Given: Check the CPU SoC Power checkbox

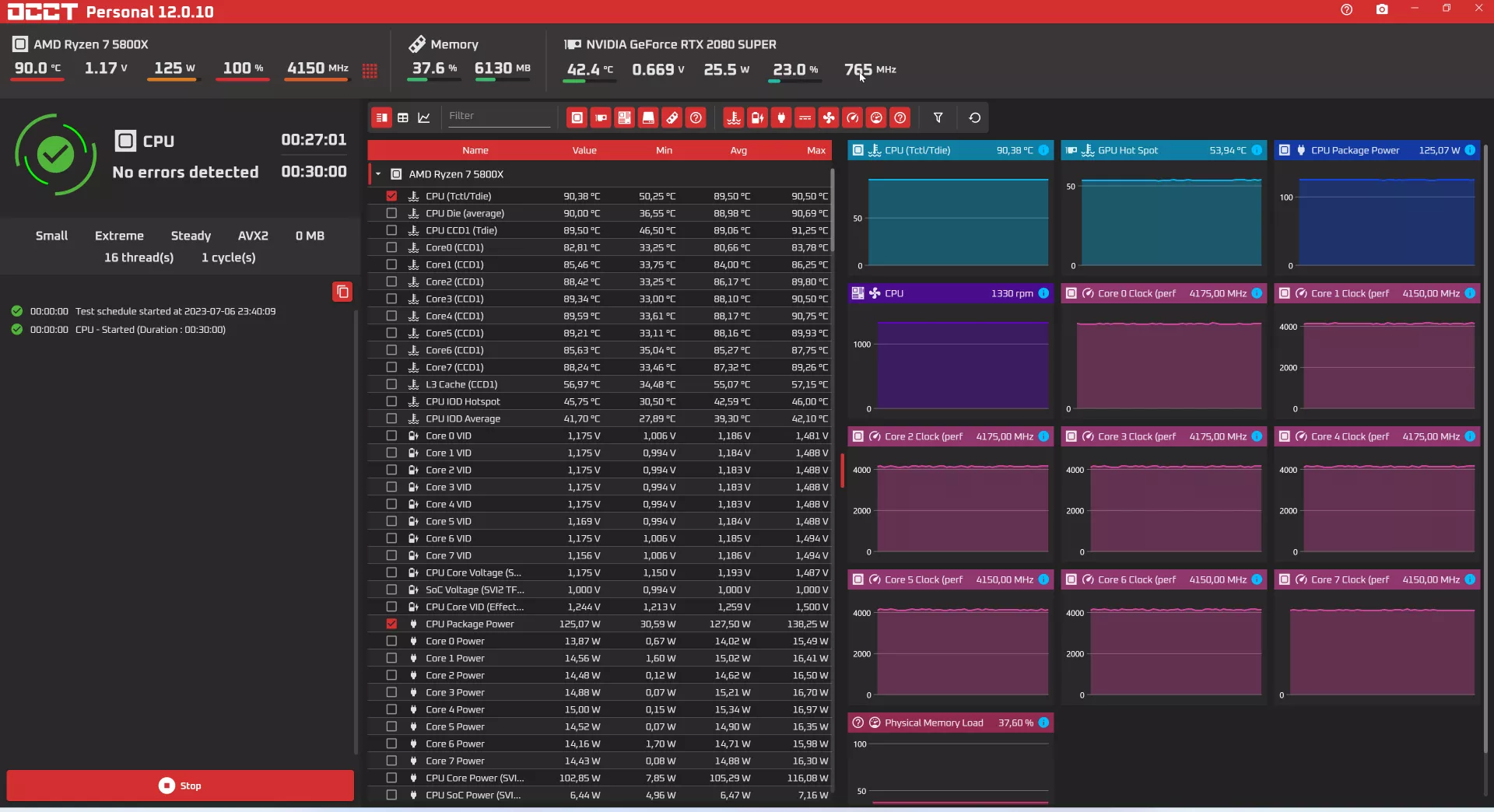Looking at the screenshot, I should point(391,795).
